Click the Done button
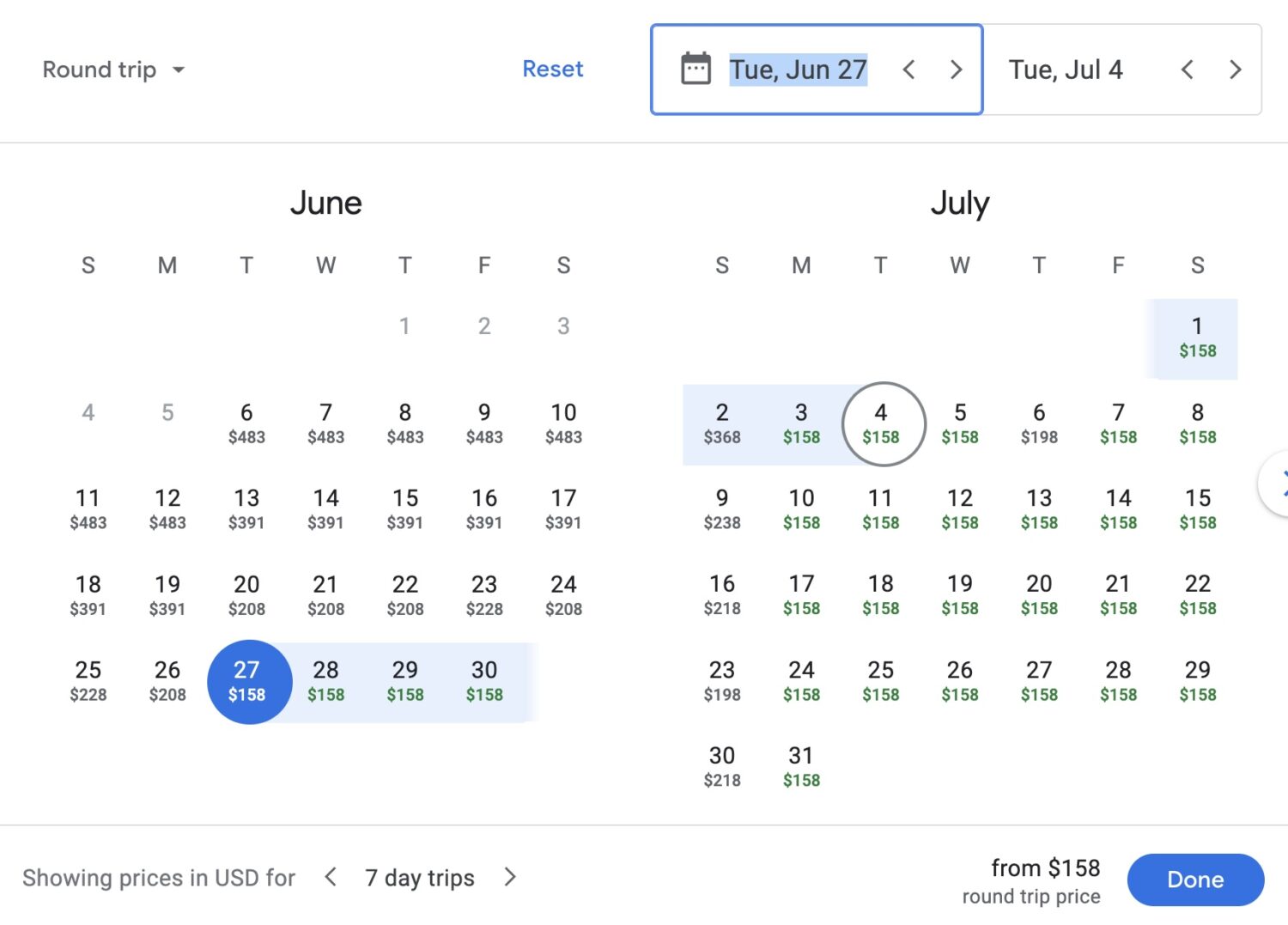 tap(1195, 879)
